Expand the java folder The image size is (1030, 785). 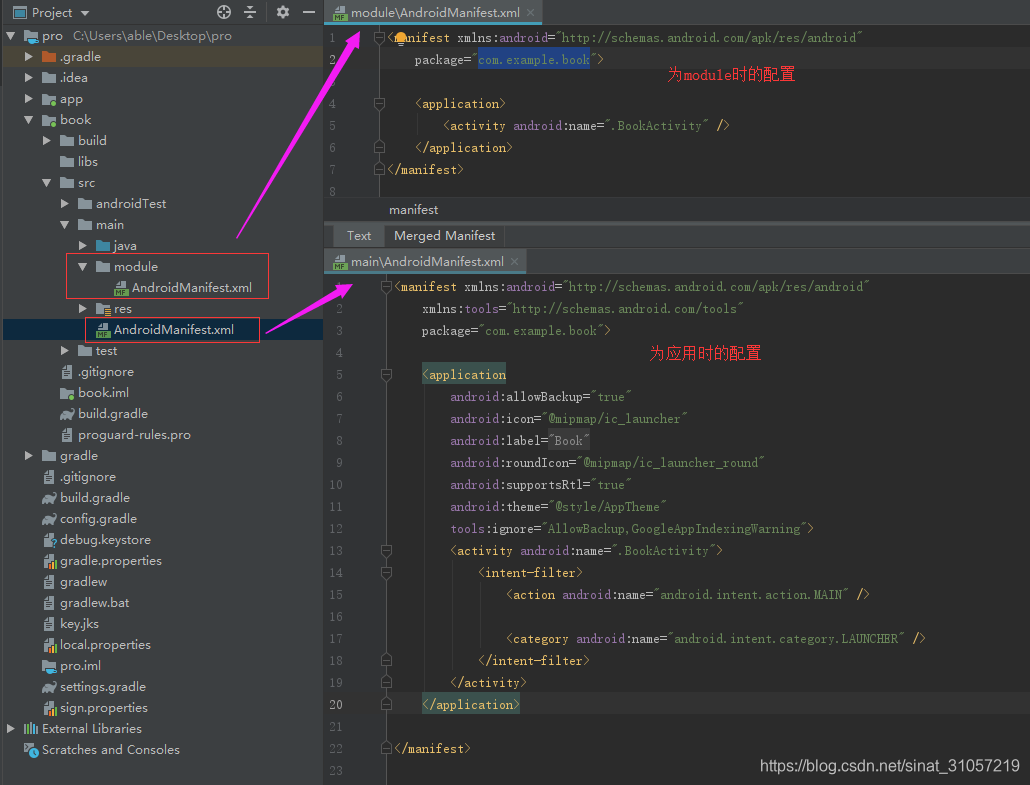[83, 246]
